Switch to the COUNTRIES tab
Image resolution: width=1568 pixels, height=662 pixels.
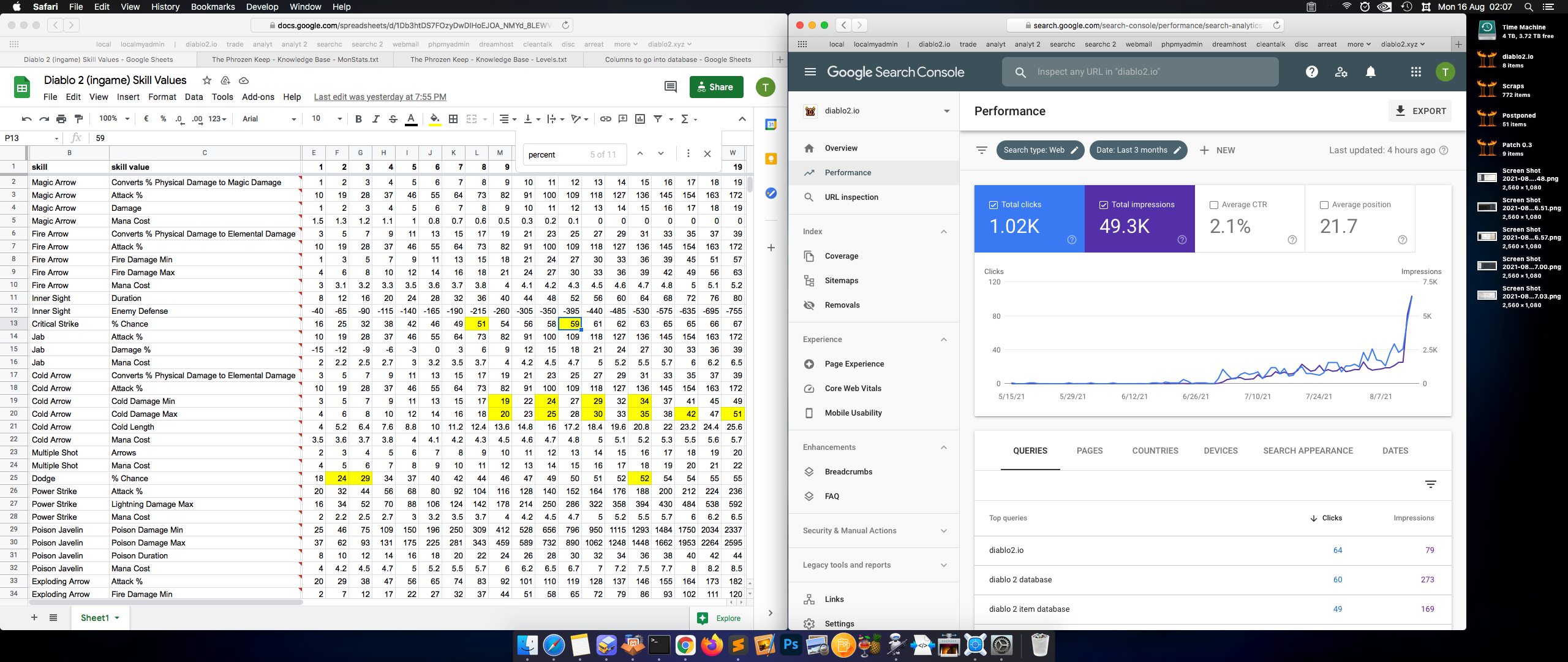click(1155, 451)
